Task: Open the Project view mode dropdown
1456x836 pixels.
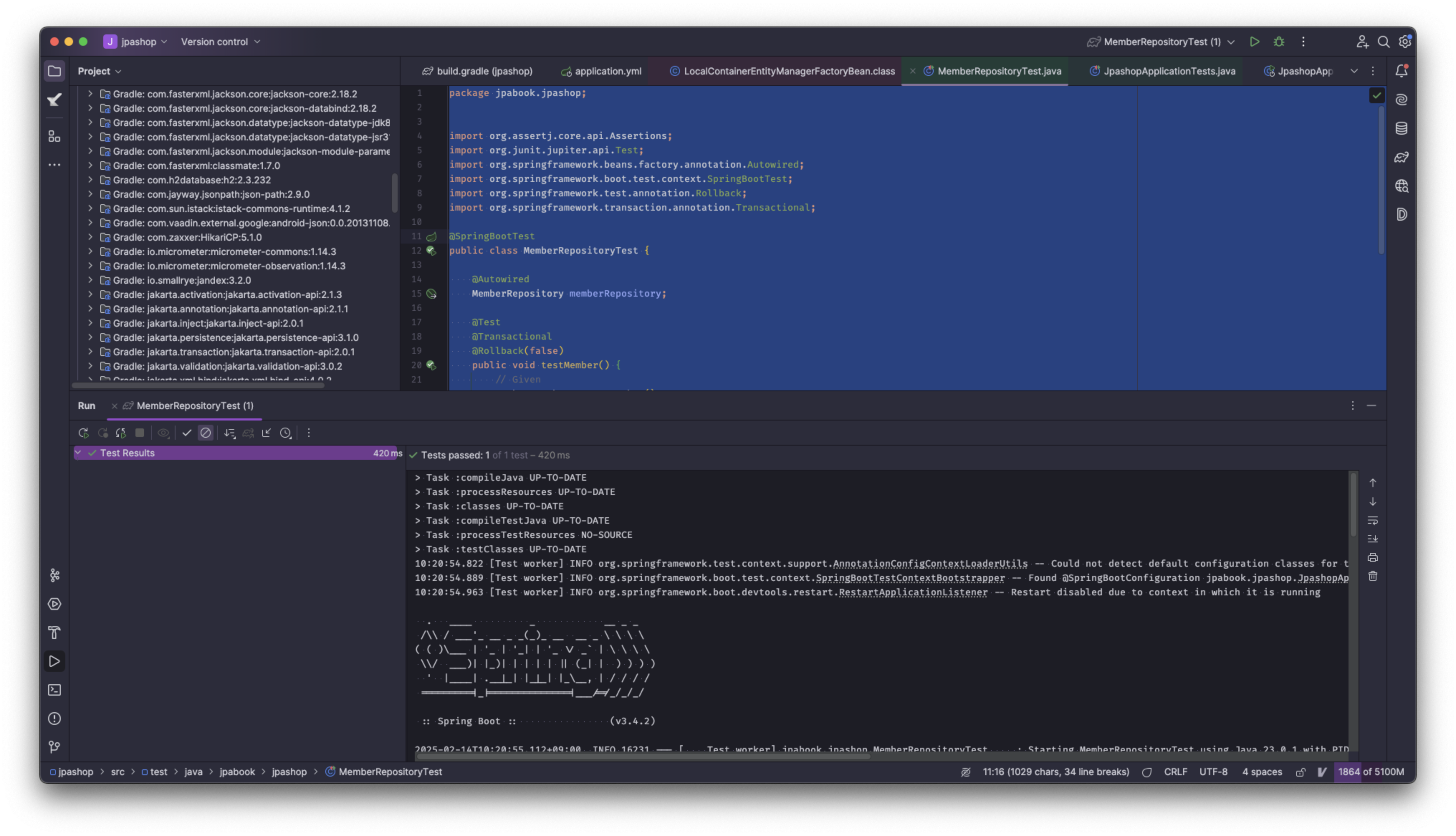Action: [99, 71]
